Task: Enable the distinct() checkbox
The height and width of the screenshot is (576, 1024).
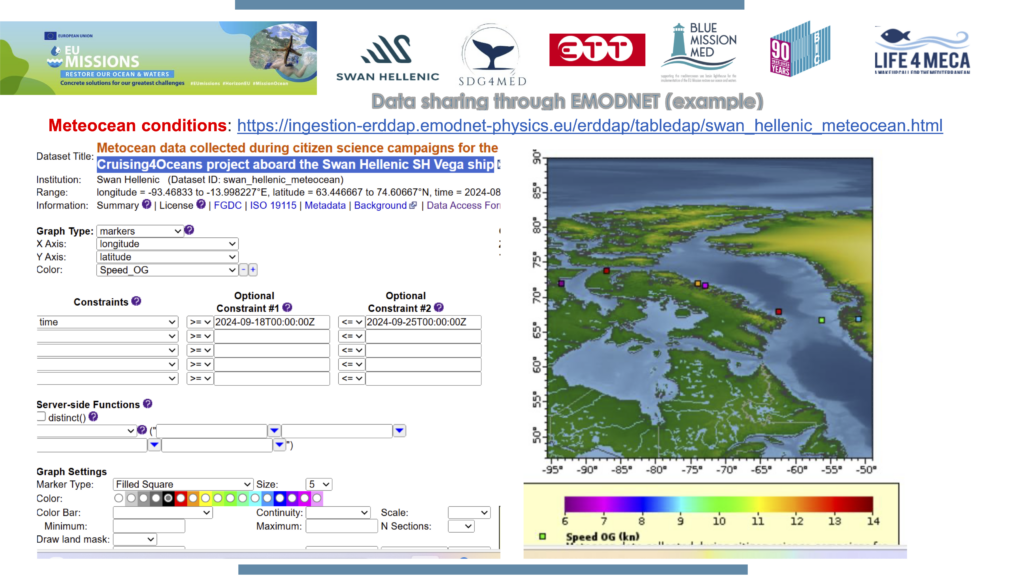Action: [x=42, y=417]
